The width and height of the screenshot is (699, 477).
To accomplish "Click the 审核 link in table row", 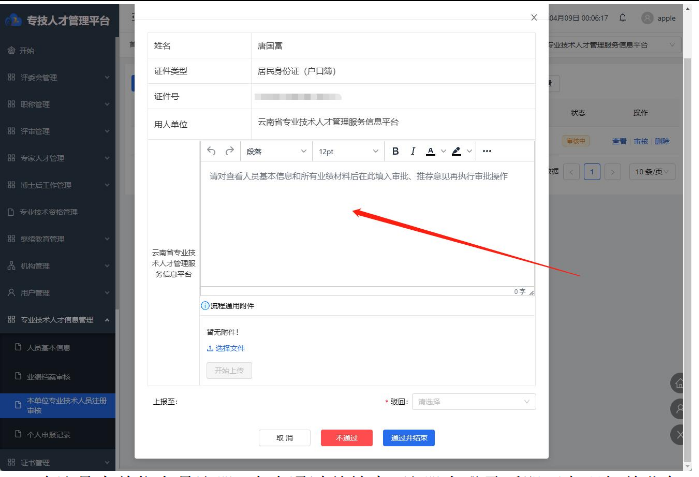I will [641, 141].
